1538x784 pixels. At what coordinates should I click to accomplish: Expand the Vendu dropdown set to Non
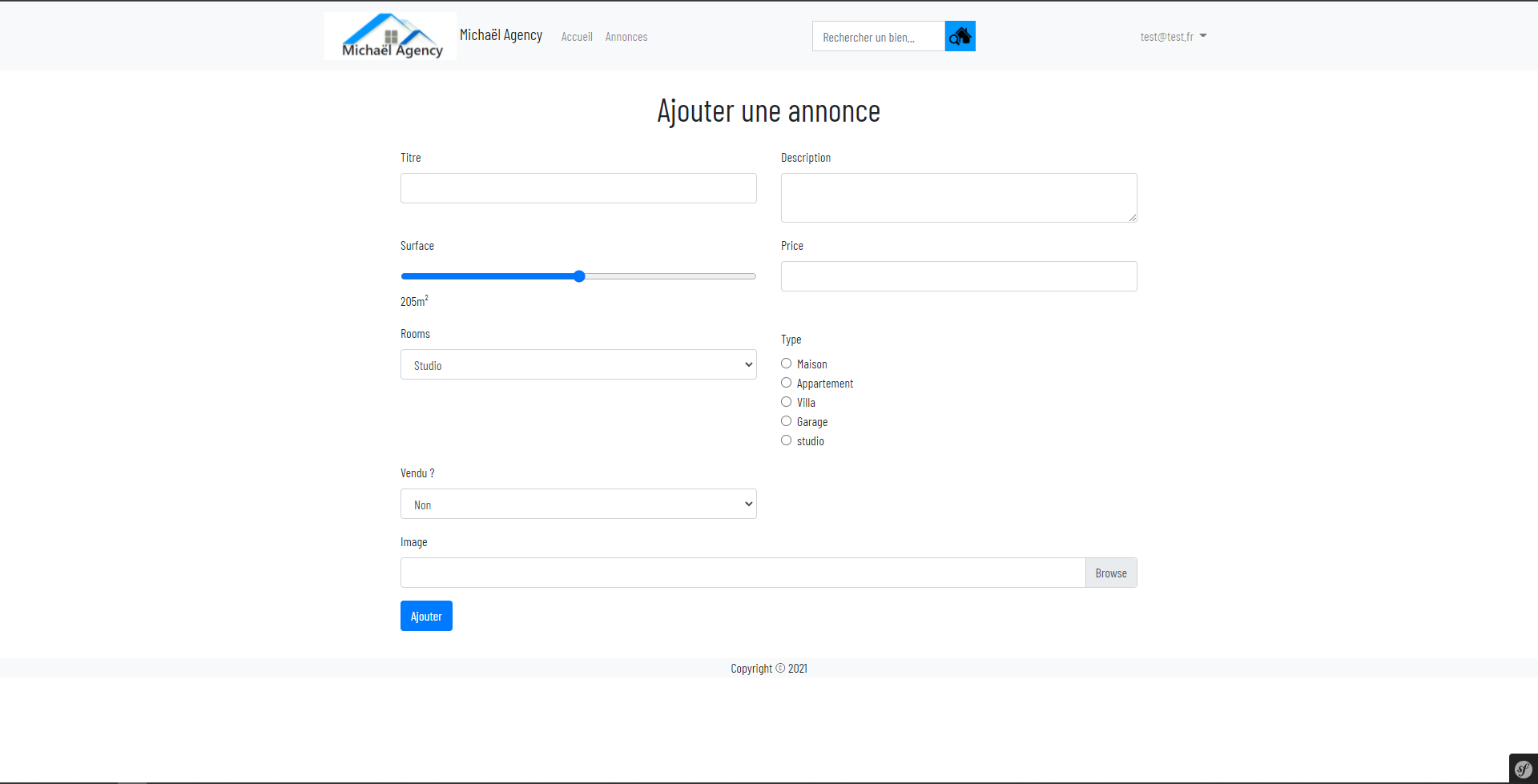click(578, 505)
